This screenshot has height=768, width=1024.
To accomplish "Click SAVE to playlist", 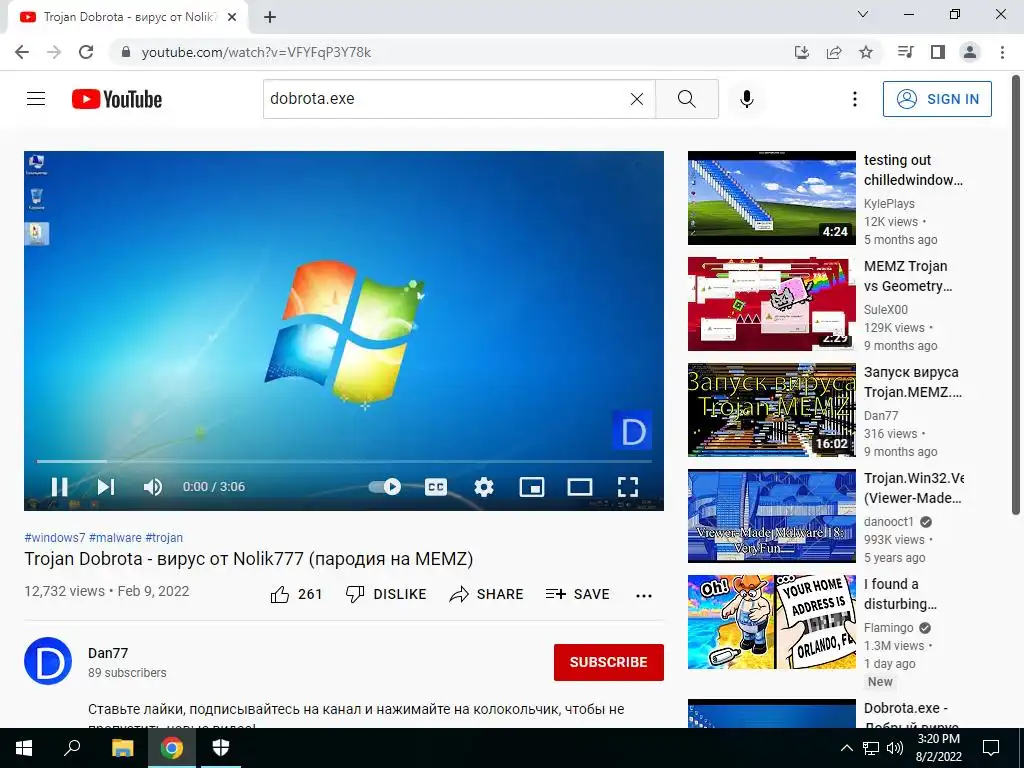I will [577, 594].
